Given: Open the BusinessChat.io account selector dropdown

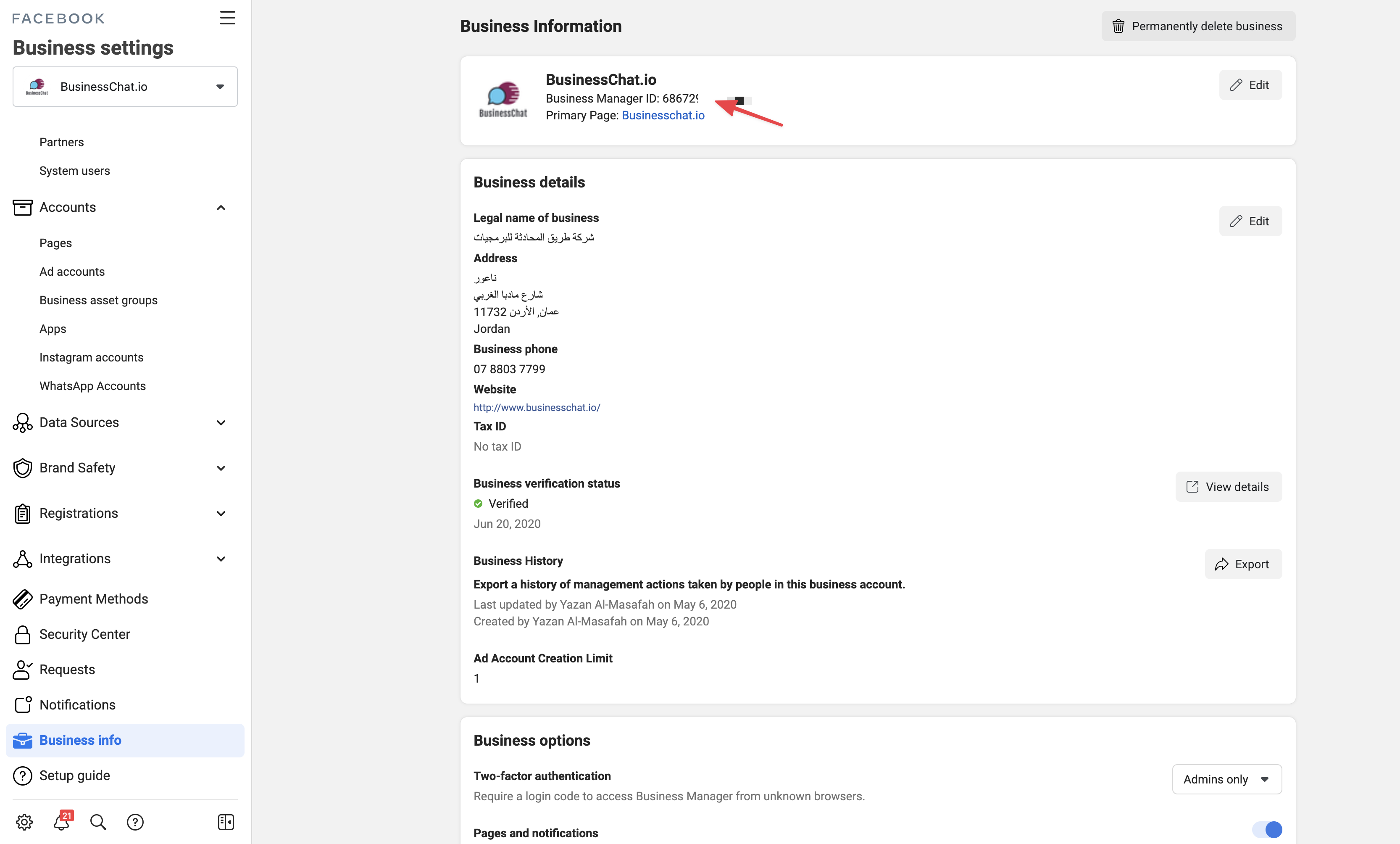Looking at the screenshot, I should tap(125, 87).
